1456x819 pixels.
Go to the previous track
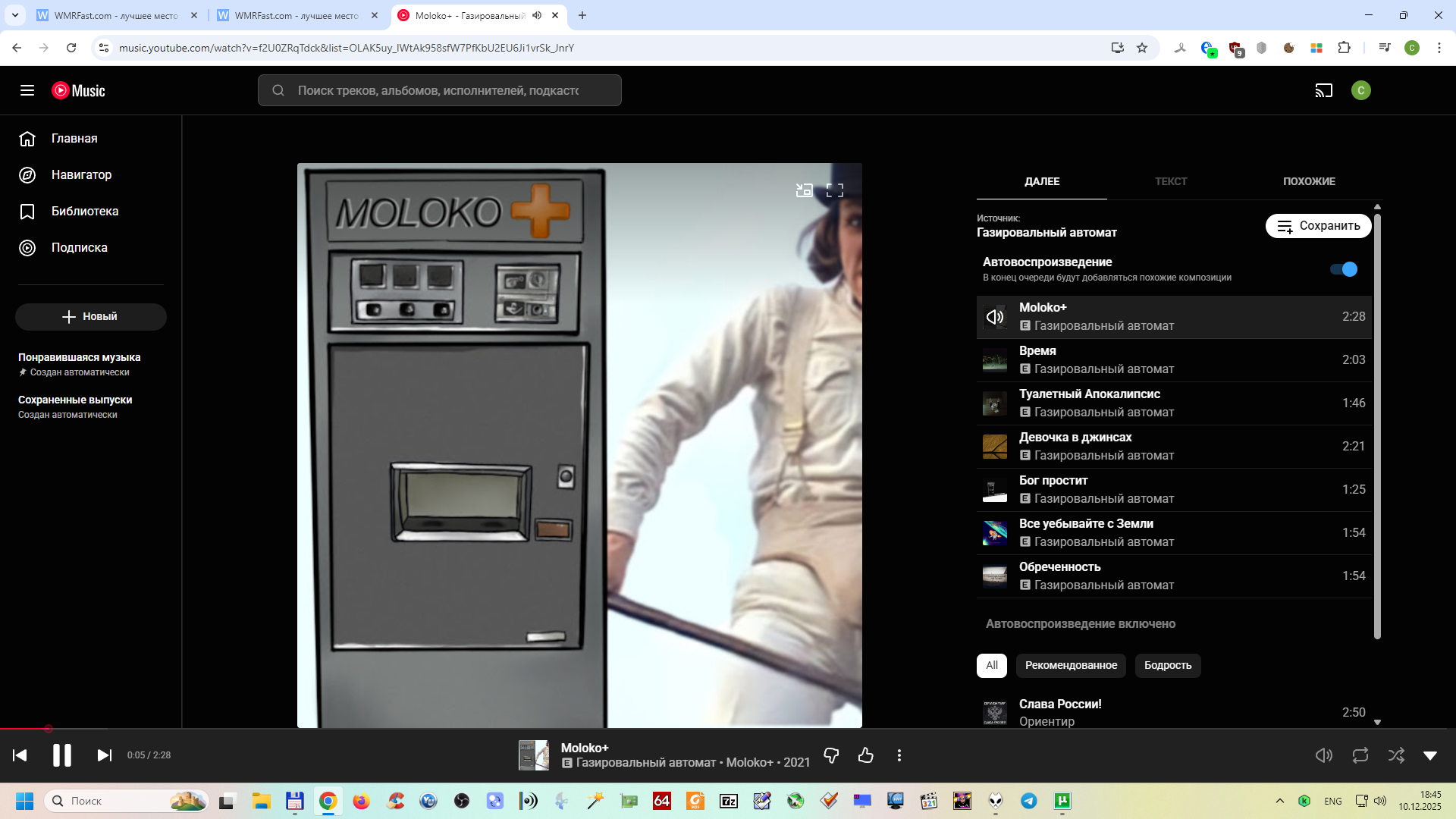[20, 755]
